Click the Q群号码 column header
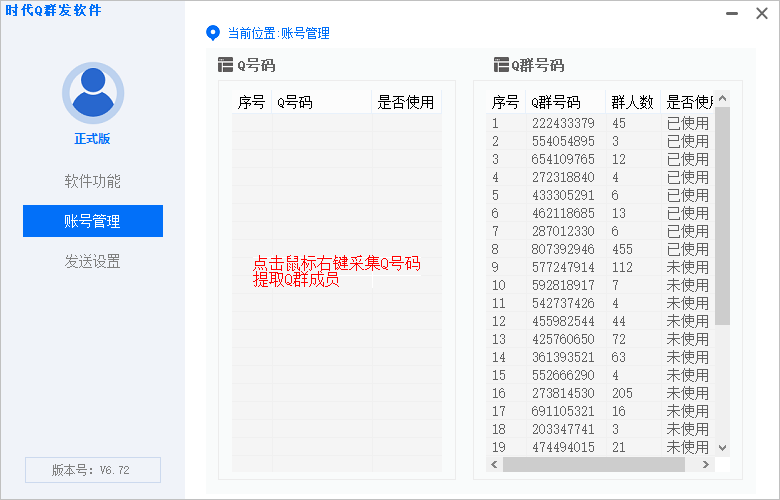The height and width of the screenshot is (500, 780). tap(555, 102)
